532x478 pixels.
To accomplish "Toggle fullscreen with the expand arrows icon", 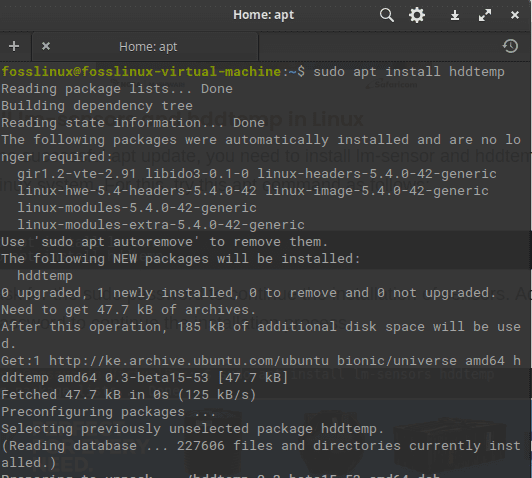I will coord(485,15).
